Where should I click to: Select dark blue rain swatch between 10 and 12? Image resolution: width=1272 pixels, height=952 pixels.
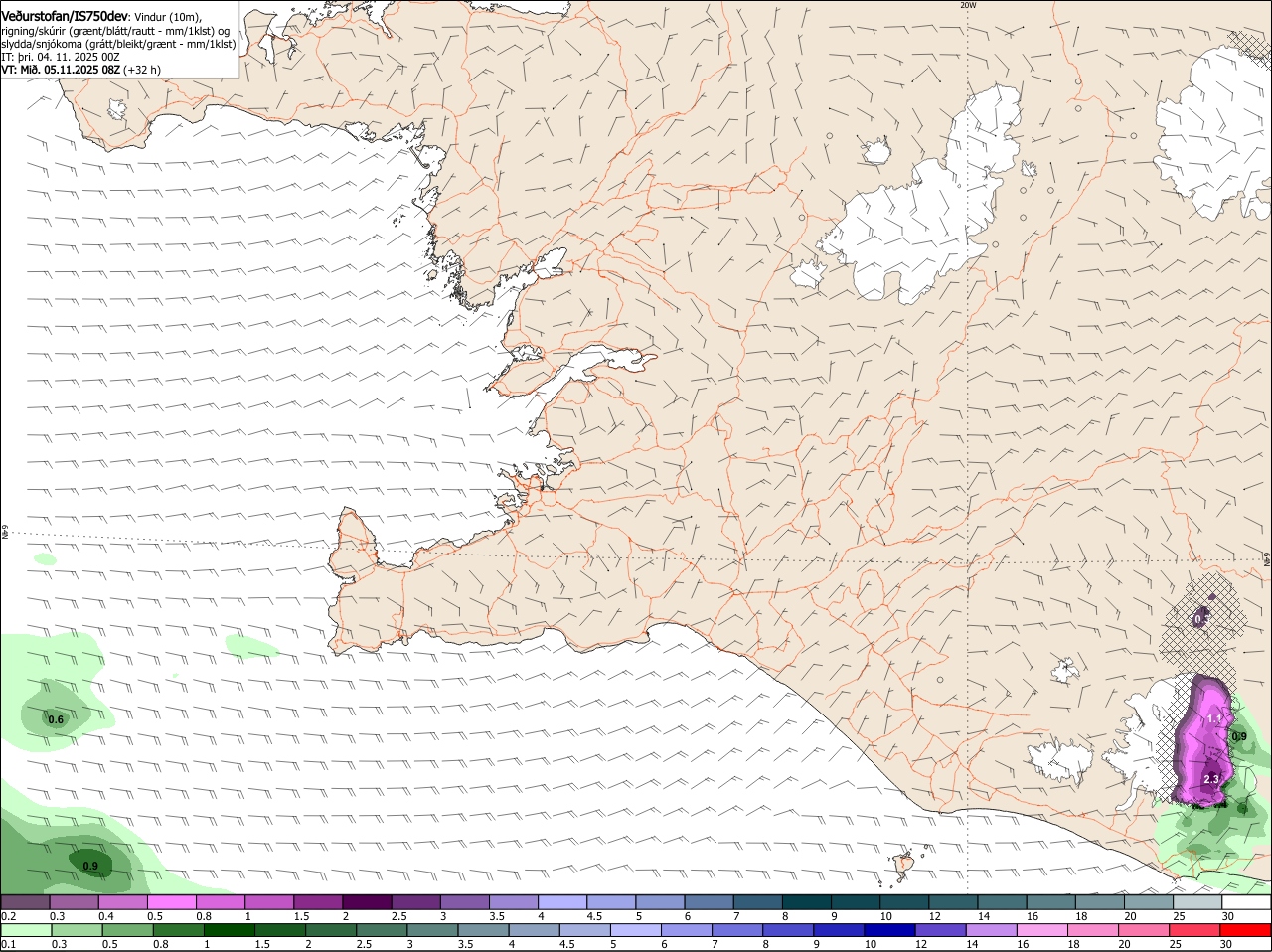click(x=890, y=930)
